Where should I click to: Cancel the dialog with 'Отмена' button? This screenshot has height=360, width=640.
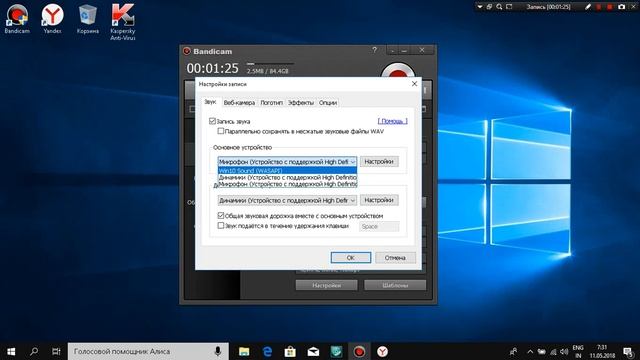(x=395, y=258)
